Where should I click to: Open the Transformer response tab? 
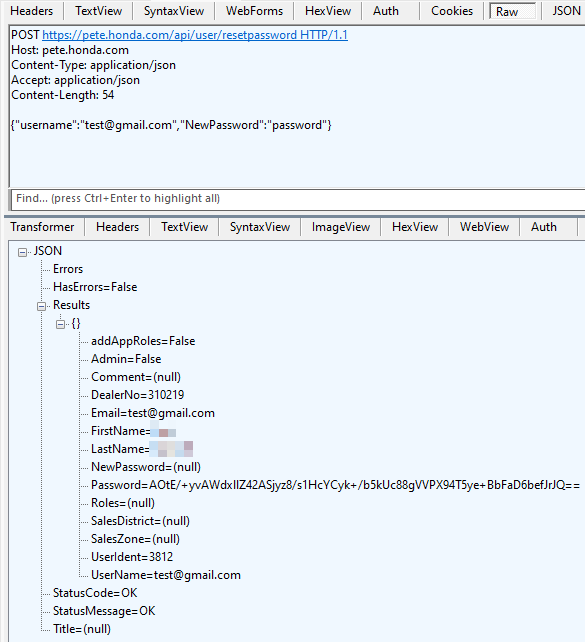coord(42,227)
